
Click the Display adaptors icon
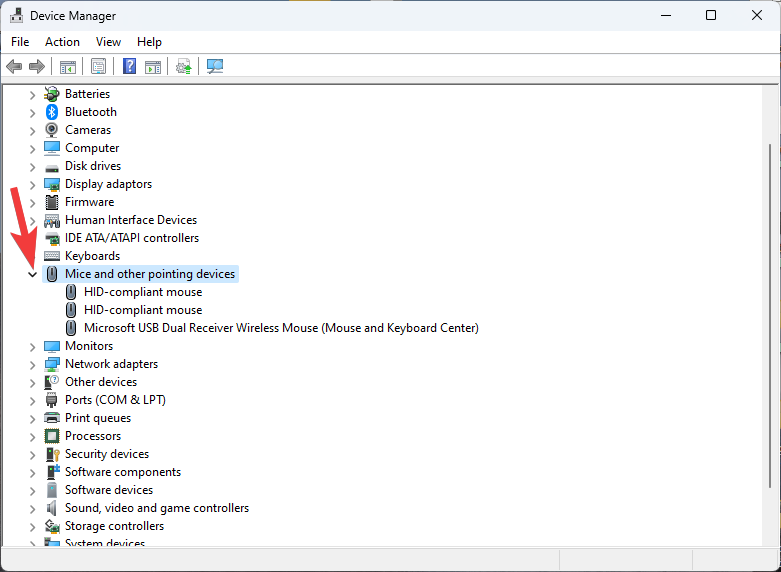coord(52,184)
